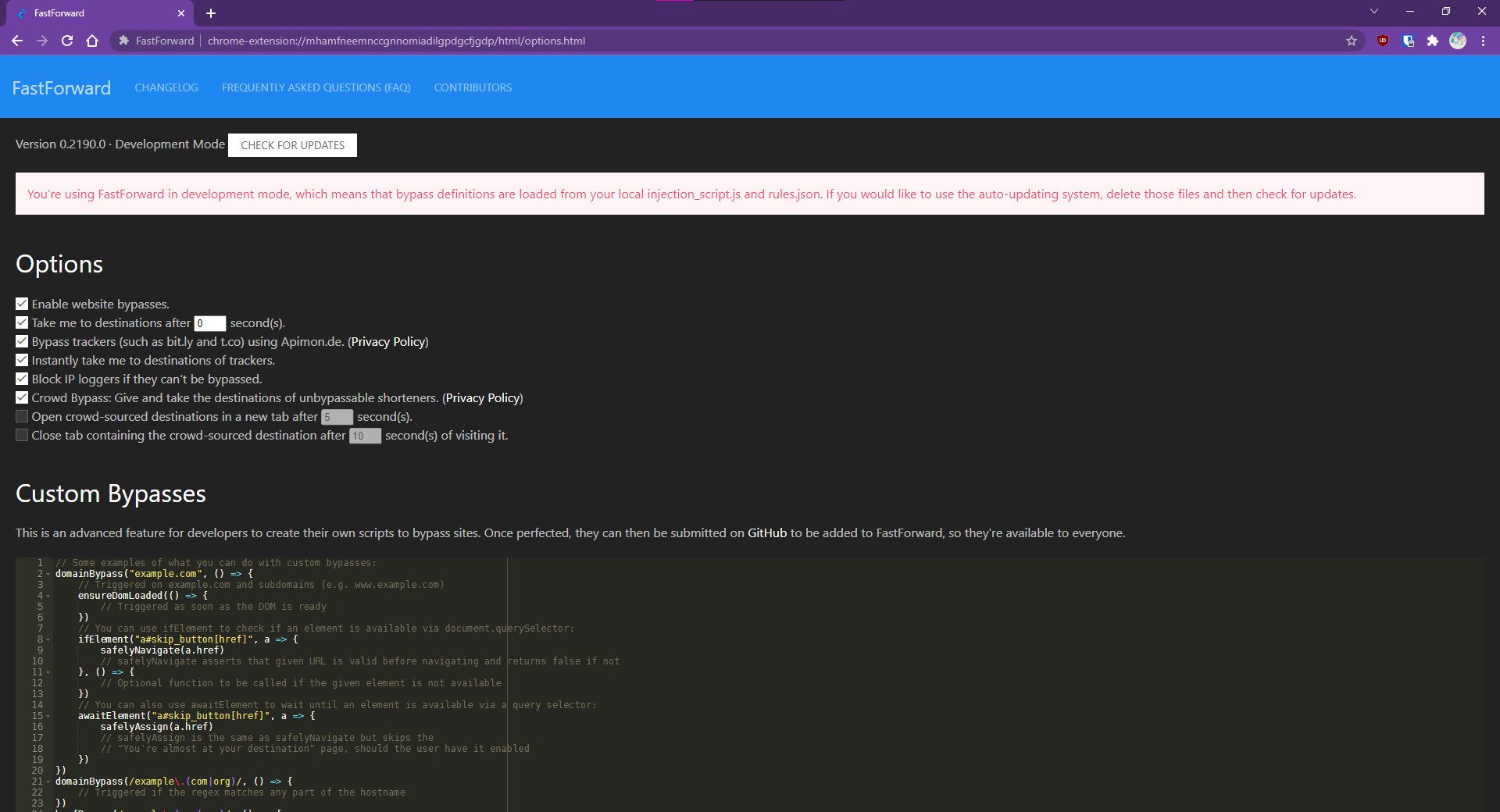Click line number 1 in code gutter

click(40, 563)
